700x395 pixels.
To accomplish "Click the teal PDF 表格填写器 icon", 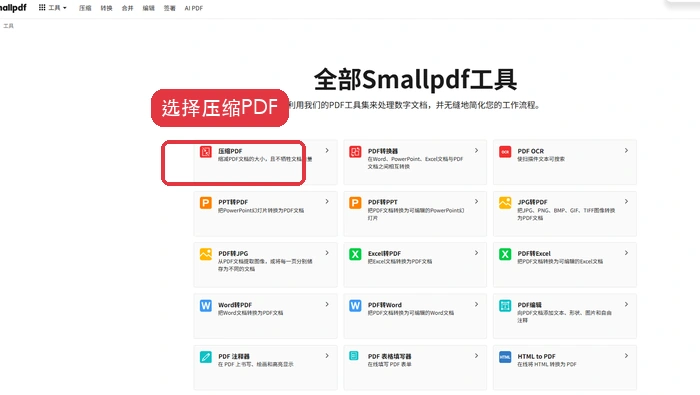I will [354, 356].
